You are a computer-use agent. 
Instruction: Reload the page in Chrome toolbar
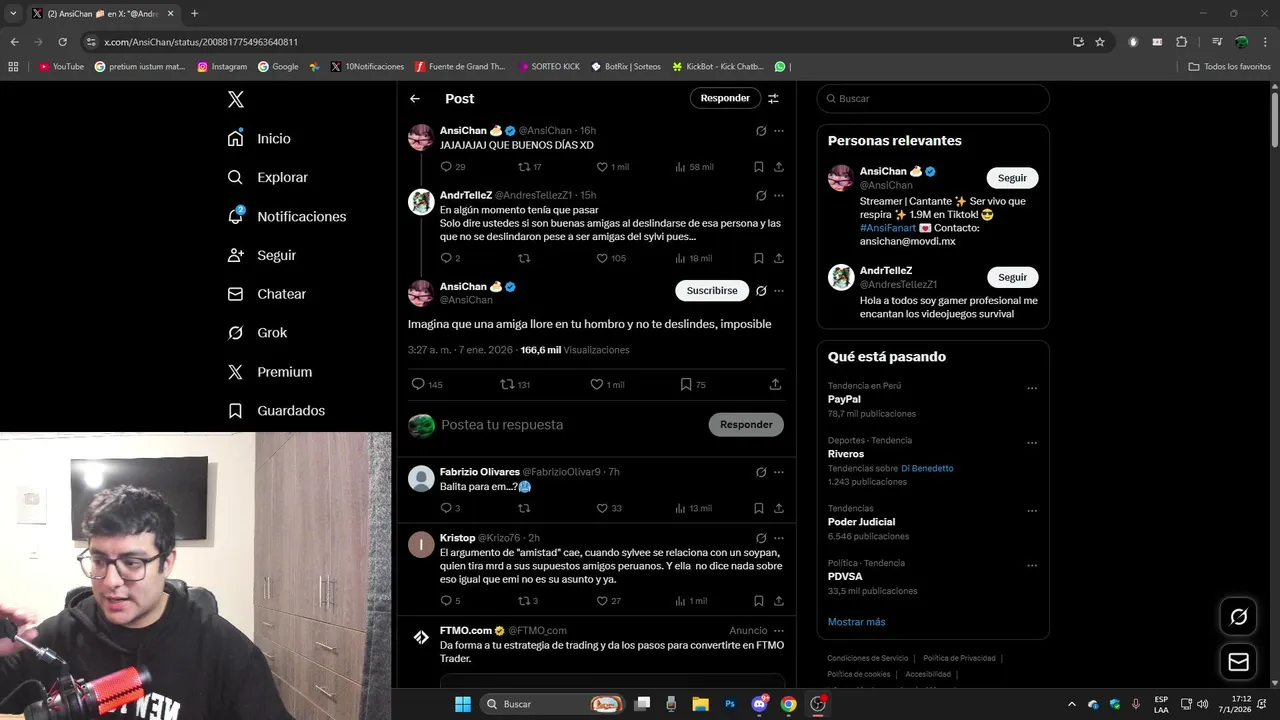62,42
